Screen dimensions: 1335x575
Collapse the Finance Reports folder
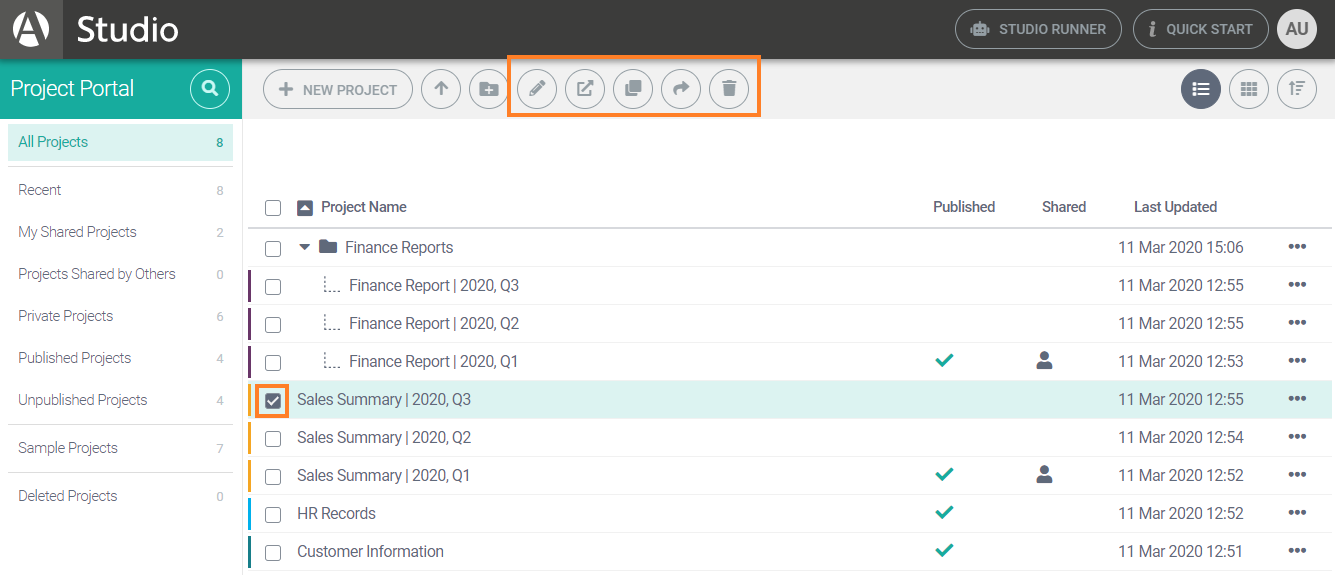[305, 247]
